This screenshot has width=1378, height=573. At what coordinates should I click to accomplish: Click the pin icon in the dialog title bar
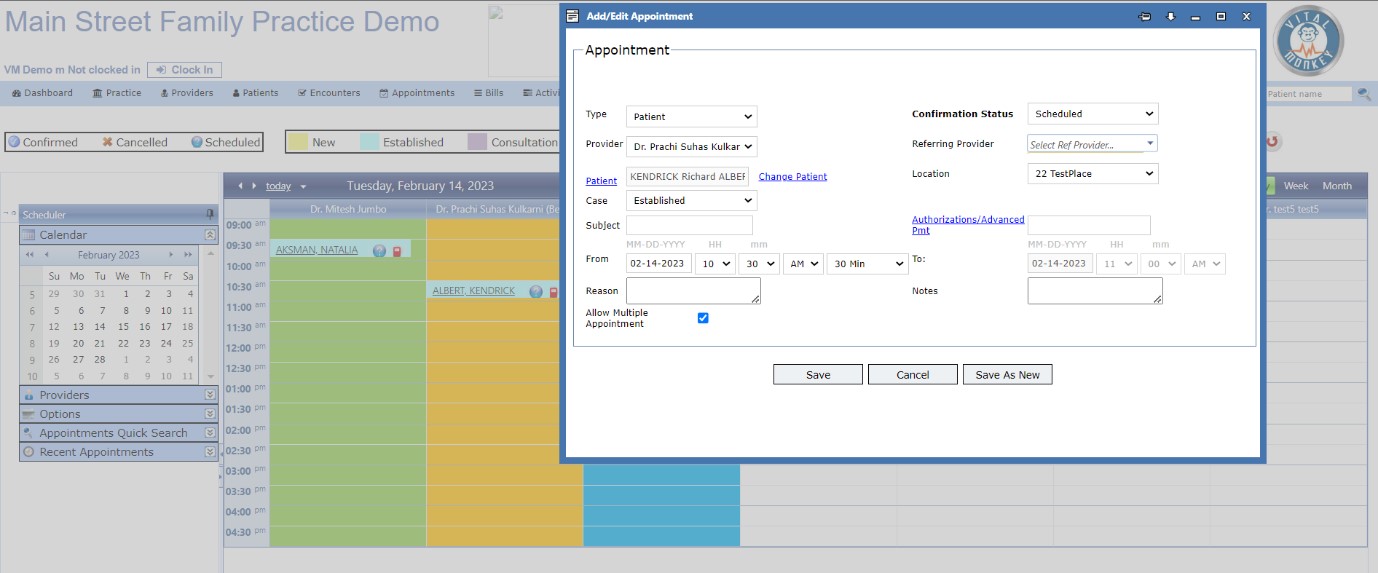click(x=1145, y=16)
